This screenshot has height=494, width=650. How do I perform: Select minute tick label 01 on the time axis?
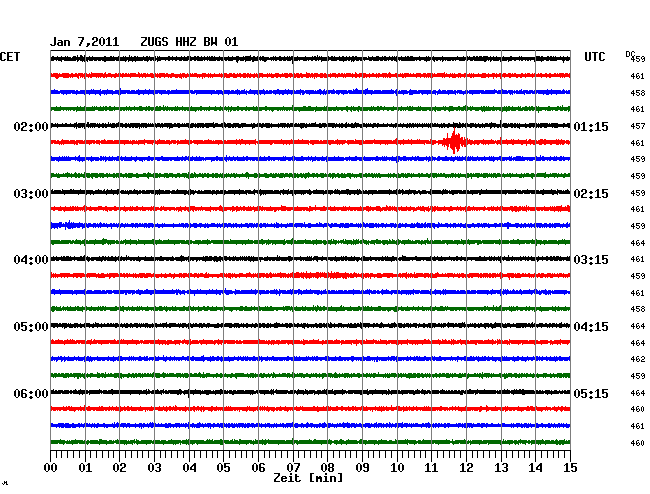tap(85, 468)
